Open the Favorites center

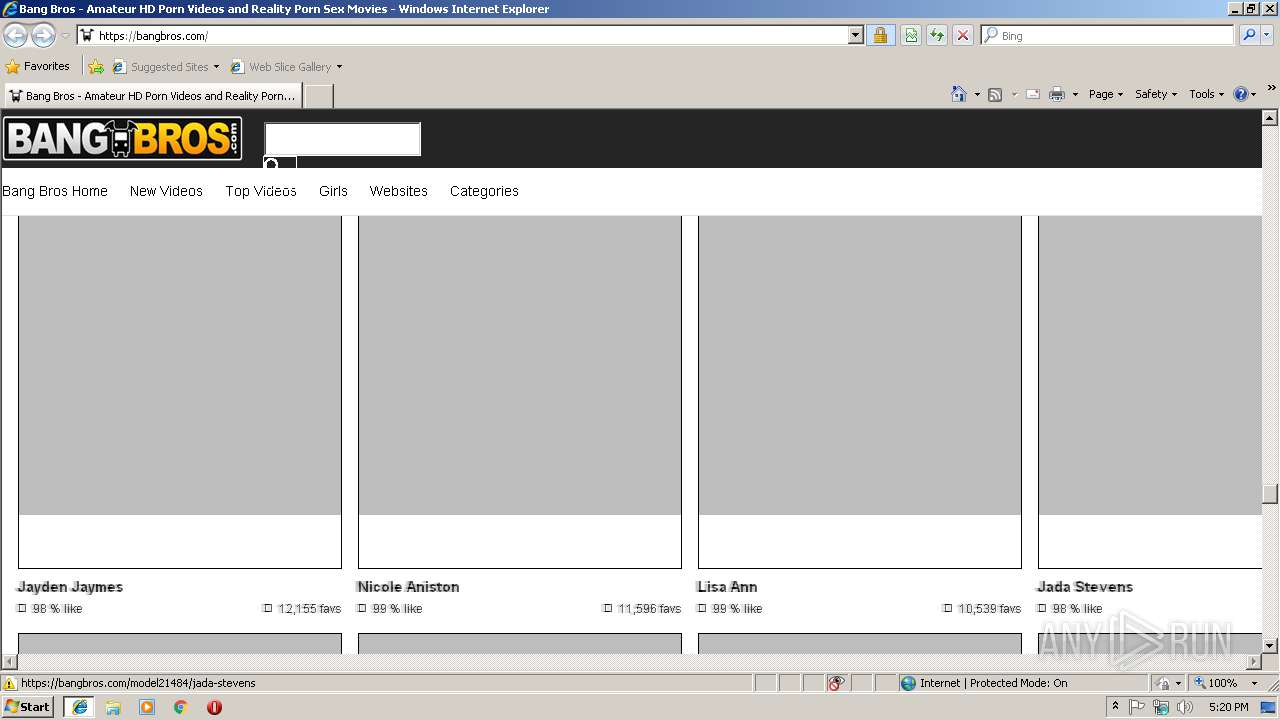[x=38, y=66]
